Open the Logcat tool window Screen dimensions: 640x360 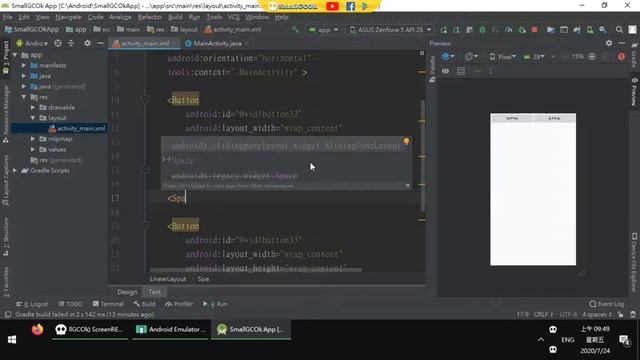tap(32, 304)
